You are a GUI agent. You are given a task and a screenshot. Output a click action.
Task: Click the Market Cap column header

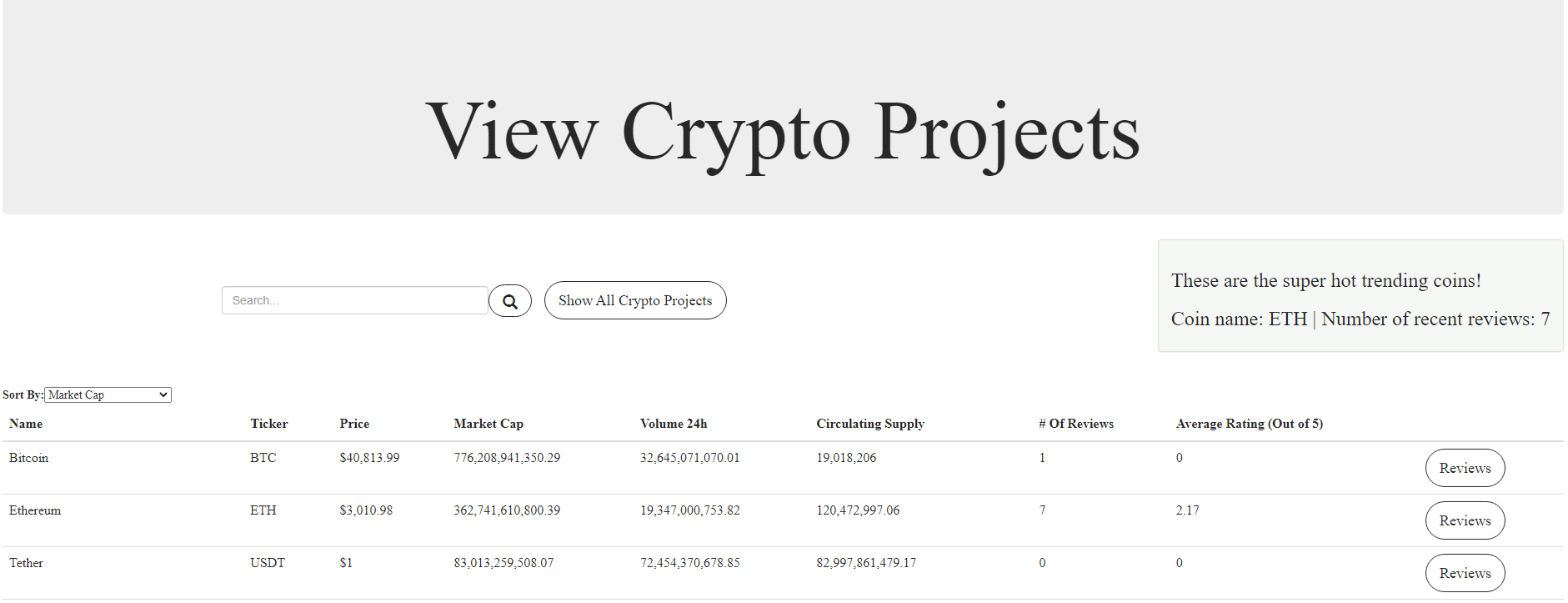(488, 424)
